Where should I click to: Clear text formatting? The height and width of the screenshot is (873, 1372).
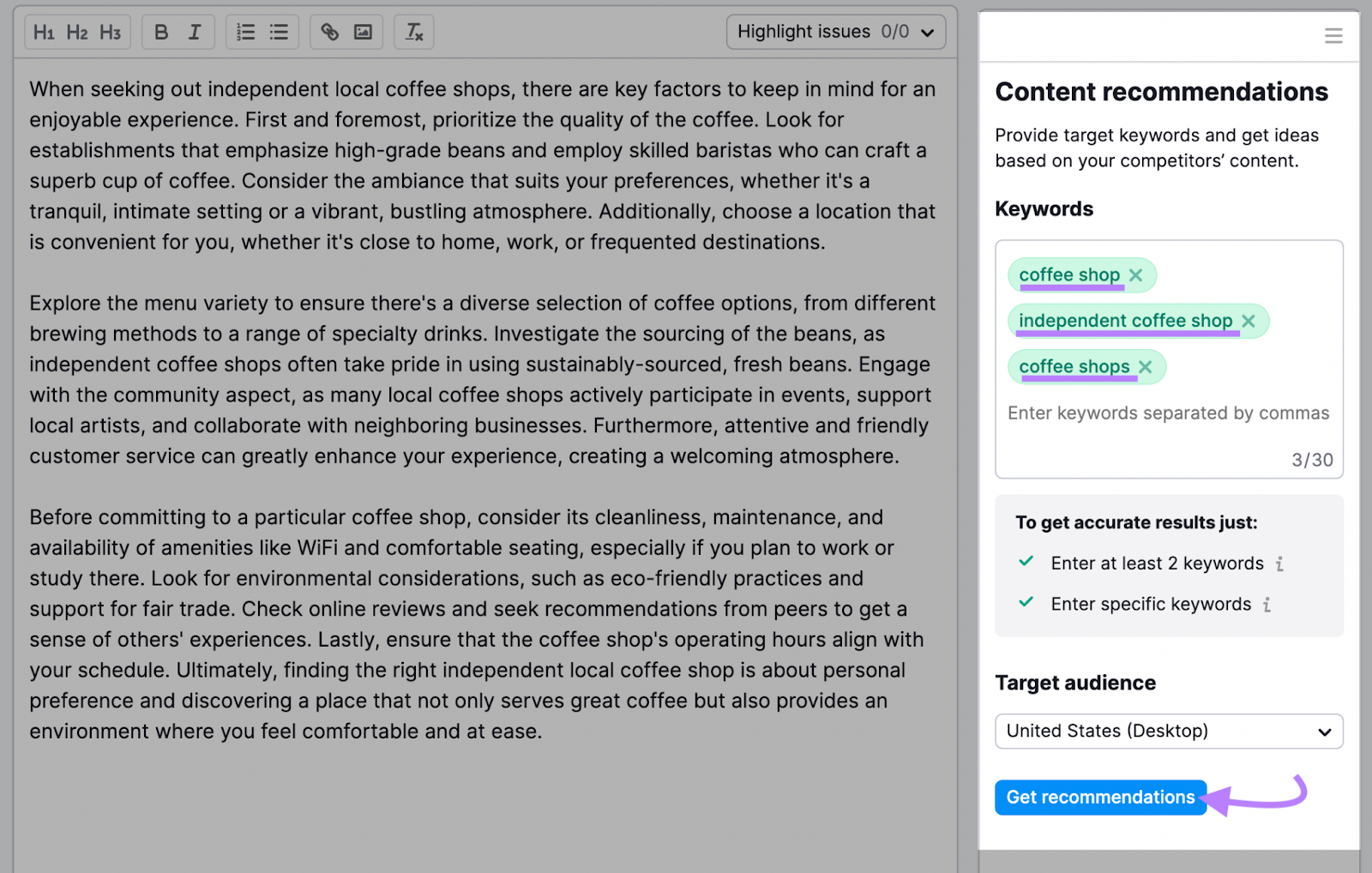(x=414, y=33)
